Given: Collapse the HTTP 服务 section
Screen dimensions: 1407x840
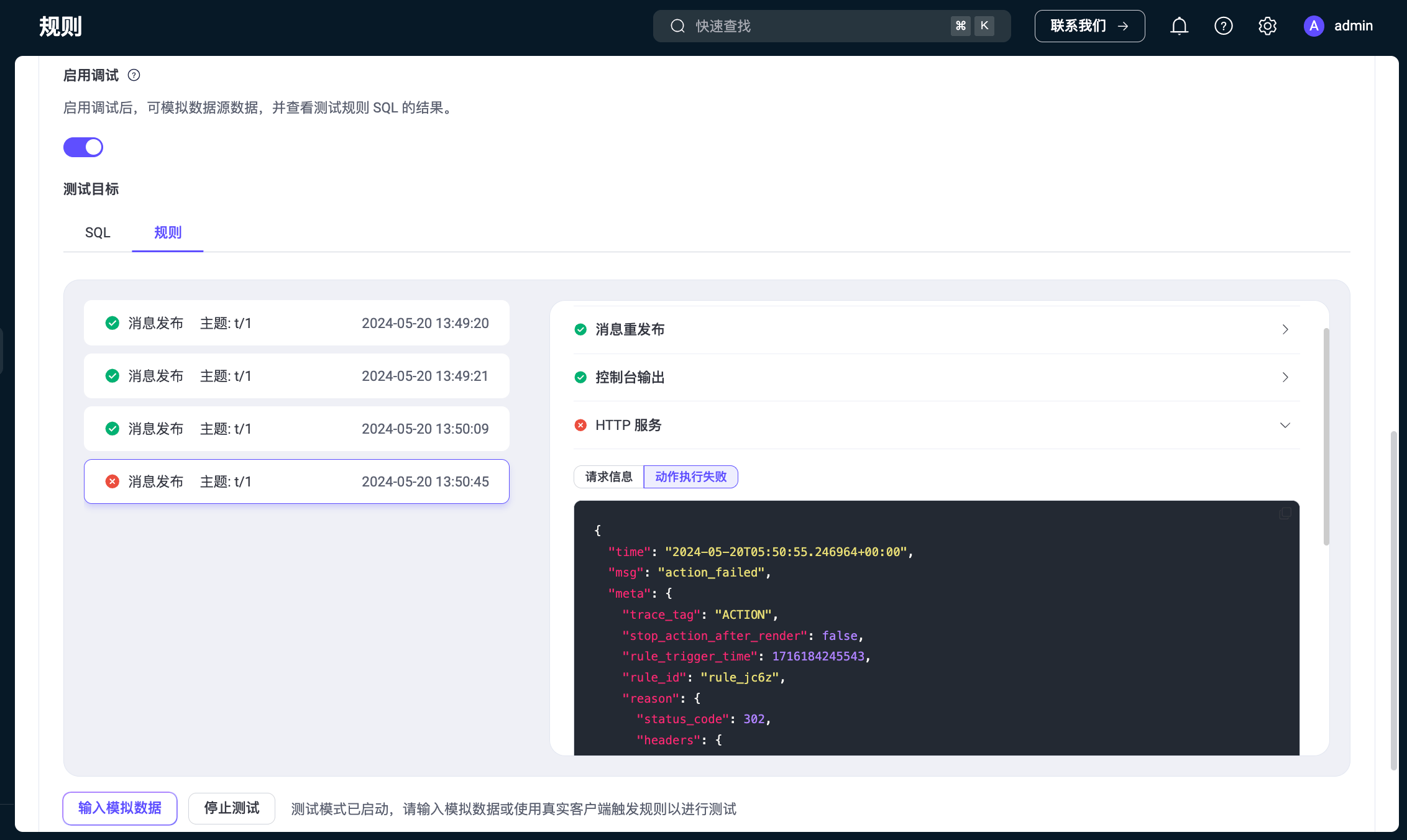Looking at the screenshot, I should point(1285,425).
